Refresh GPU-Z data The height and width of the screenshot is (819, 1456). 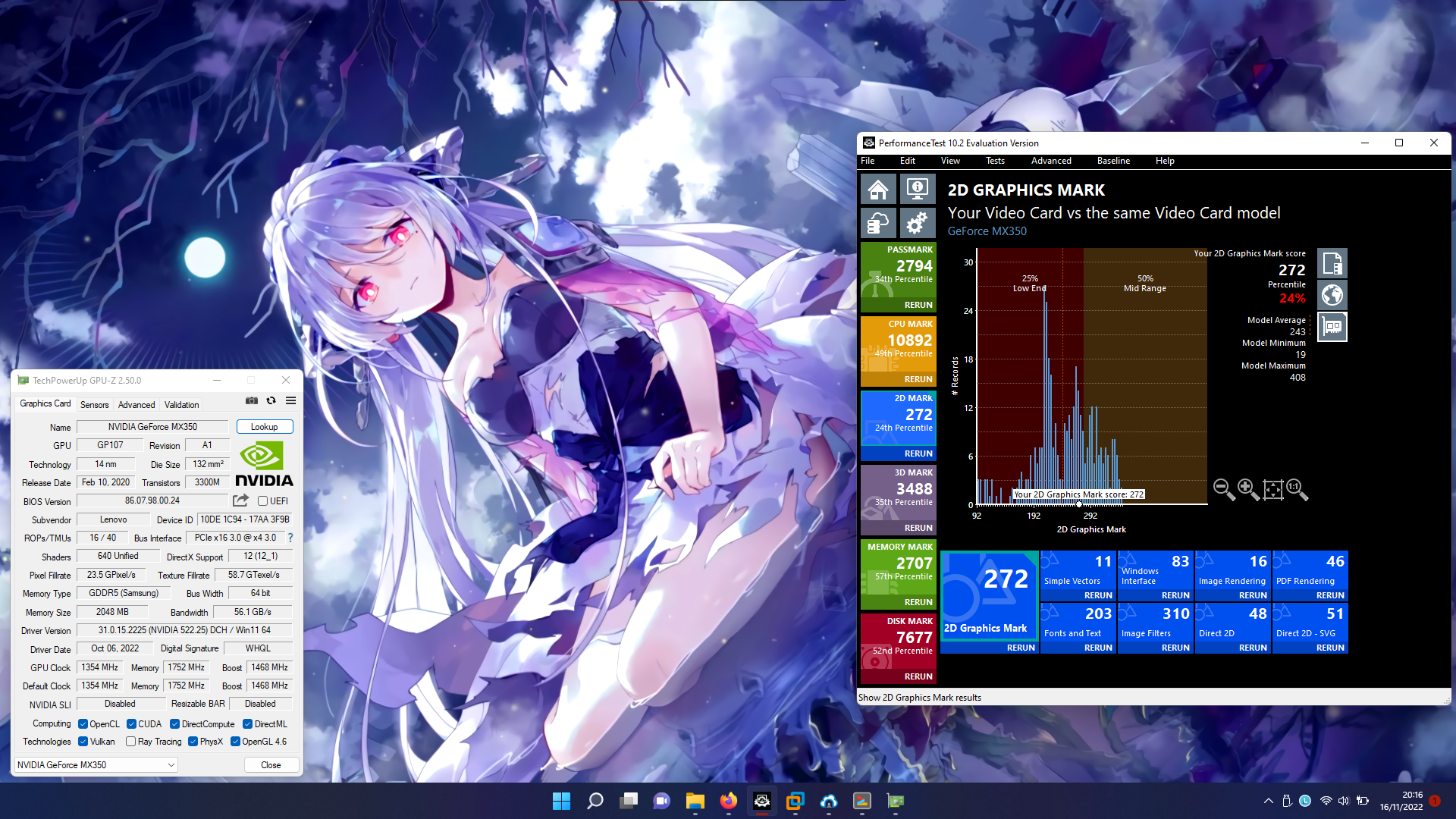[271, 400]
